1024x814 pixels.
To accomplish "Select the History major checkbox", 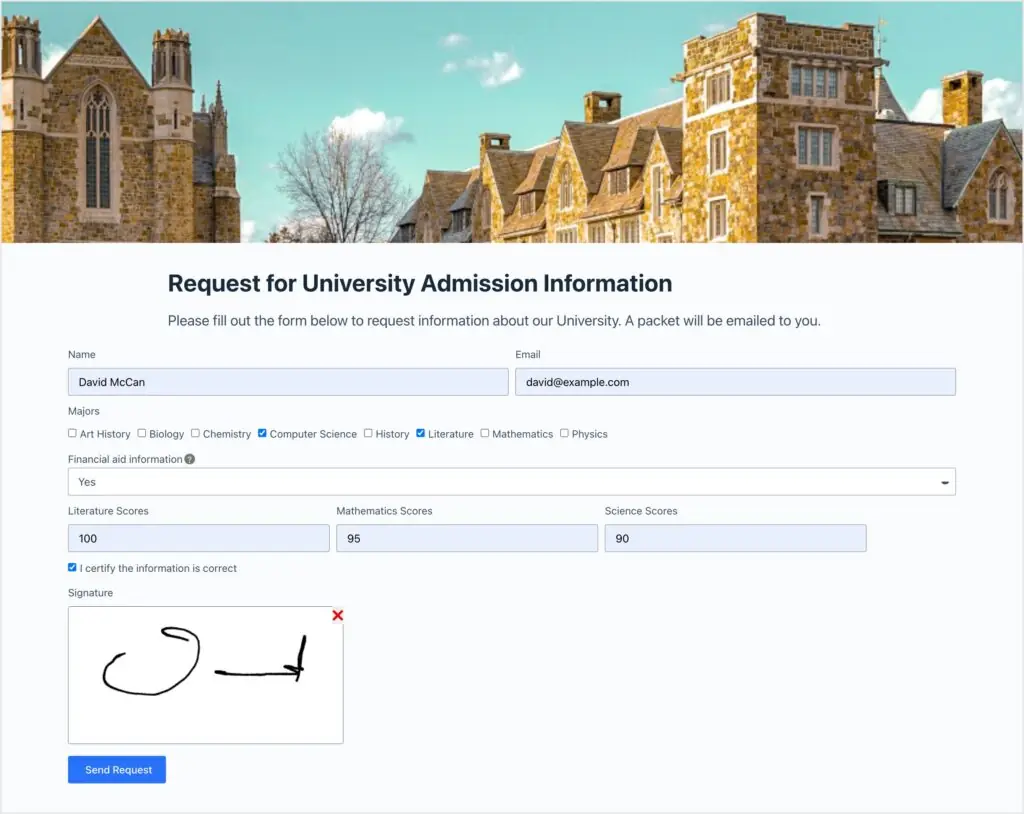I will tap(368, 433).
